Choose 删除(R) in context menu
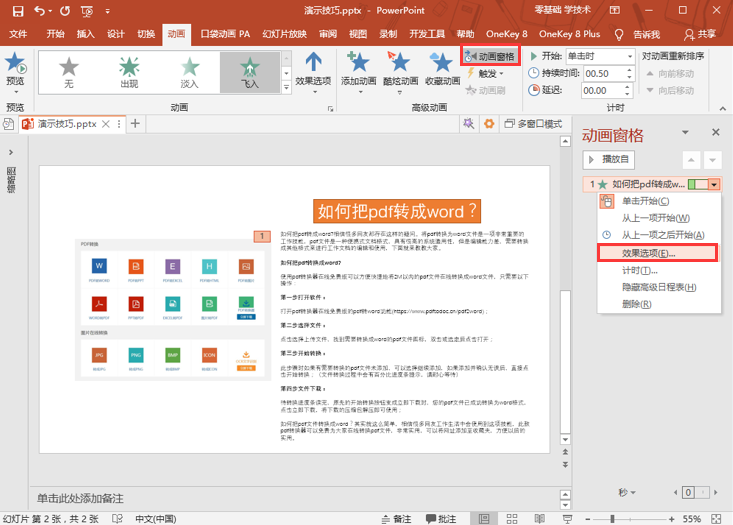This screenshot has width=733, height=525. pyautogui.click(x=659, y=304)
